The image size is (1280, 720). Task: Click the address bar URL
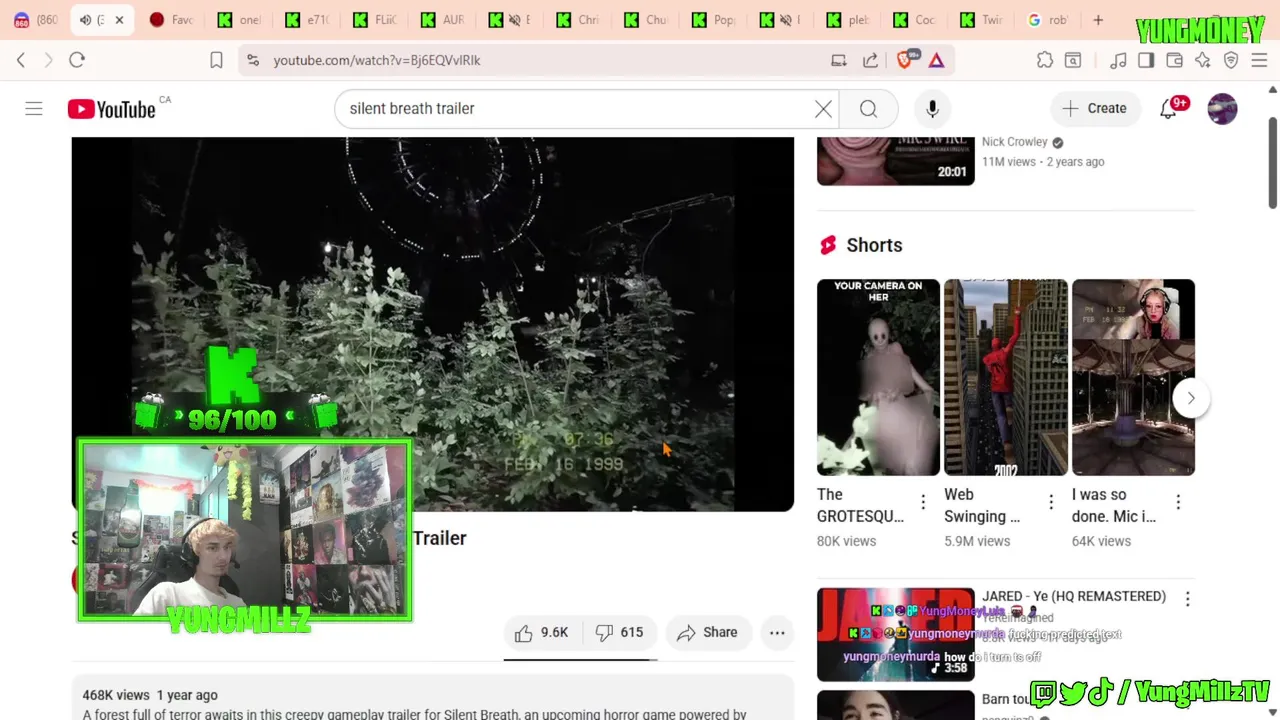pyautogui.click(x=377, y=60)
